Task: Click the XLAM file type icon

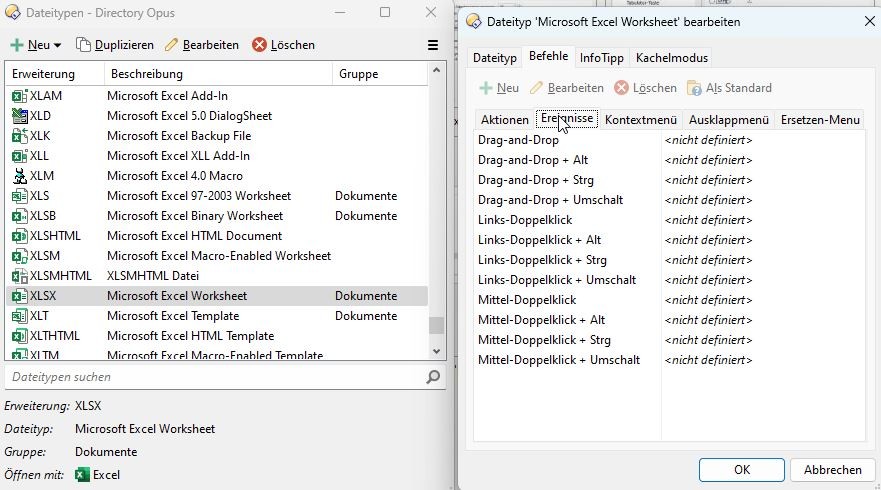Action: pyautogui.click(x=20, y=96)
